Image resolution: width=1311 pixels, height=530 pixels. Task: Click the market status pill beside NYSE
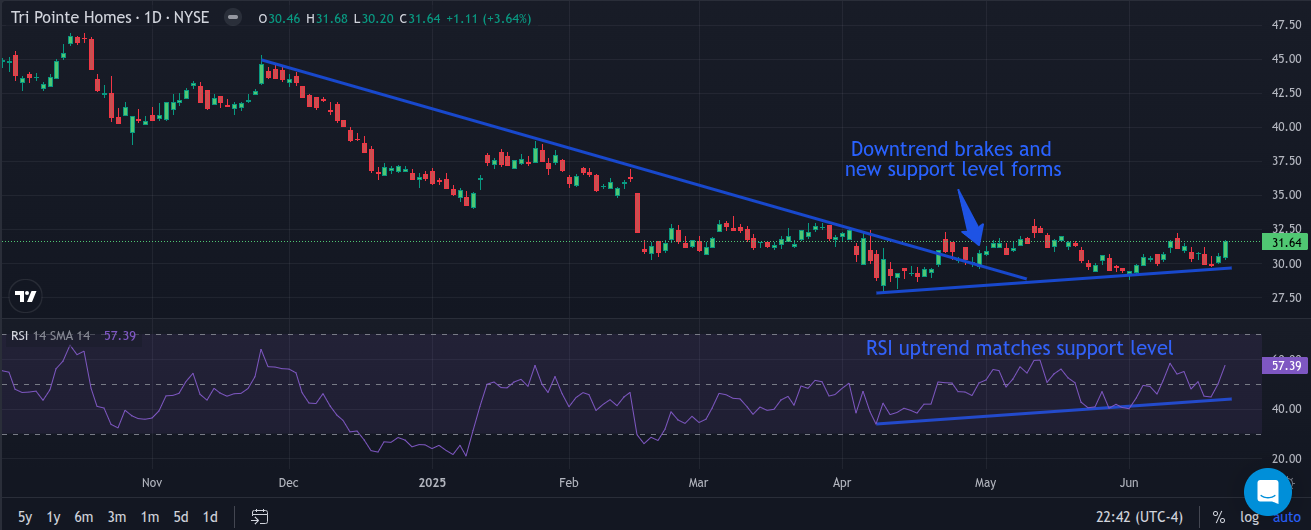point(232,19)
